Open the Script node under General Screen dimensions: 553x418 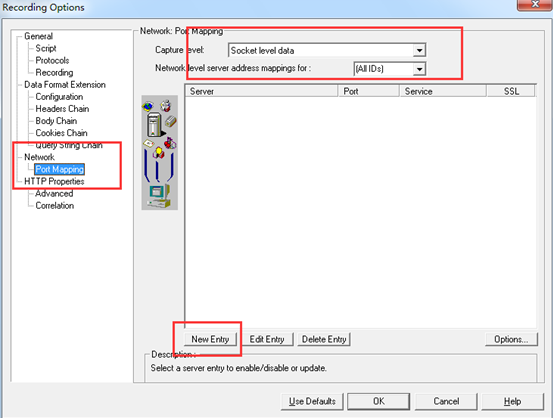46,48
